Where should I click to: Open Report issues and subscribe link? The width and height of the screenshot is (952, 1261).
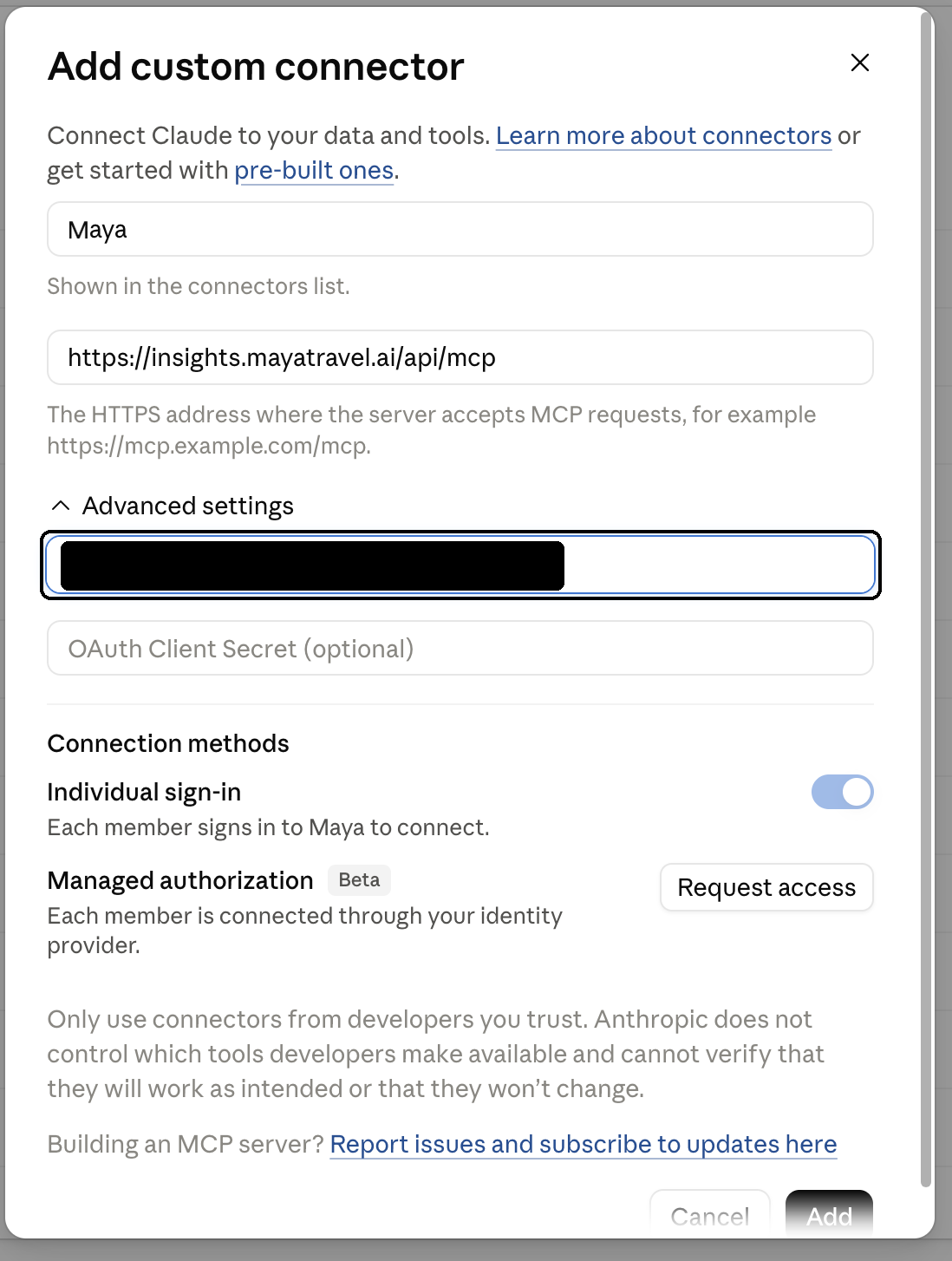pos(584,1144)
